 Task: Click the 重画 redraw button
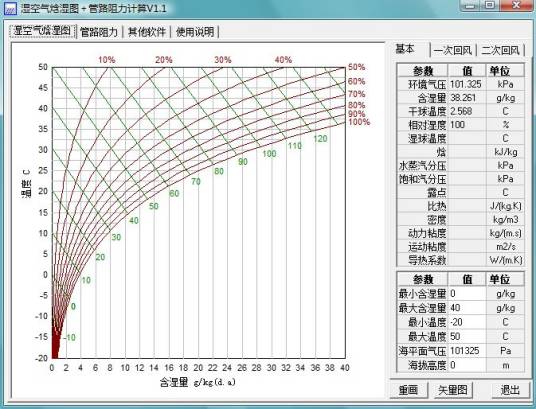408,390
